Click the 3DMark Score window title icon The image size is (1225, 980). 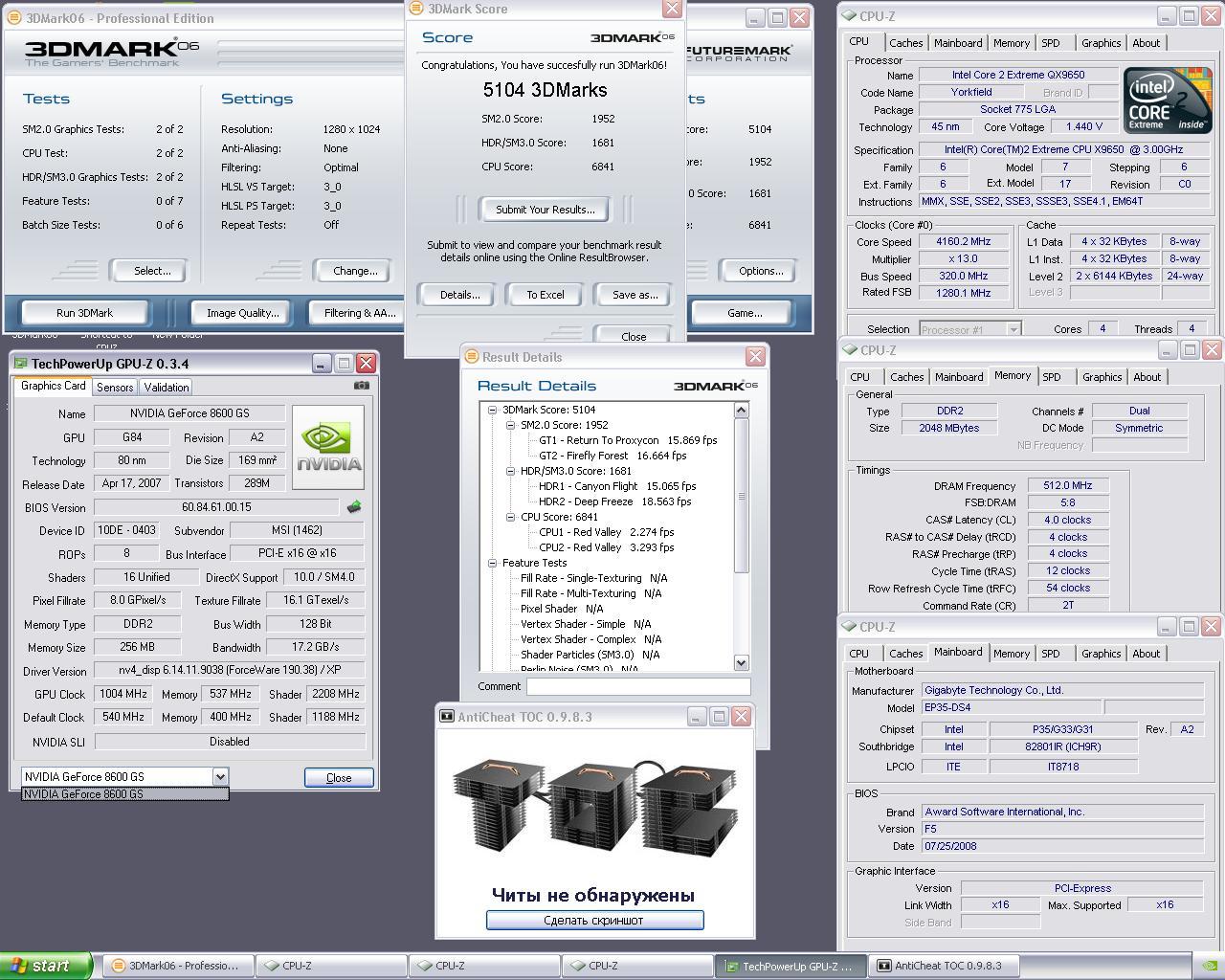[x=416, y=9]
